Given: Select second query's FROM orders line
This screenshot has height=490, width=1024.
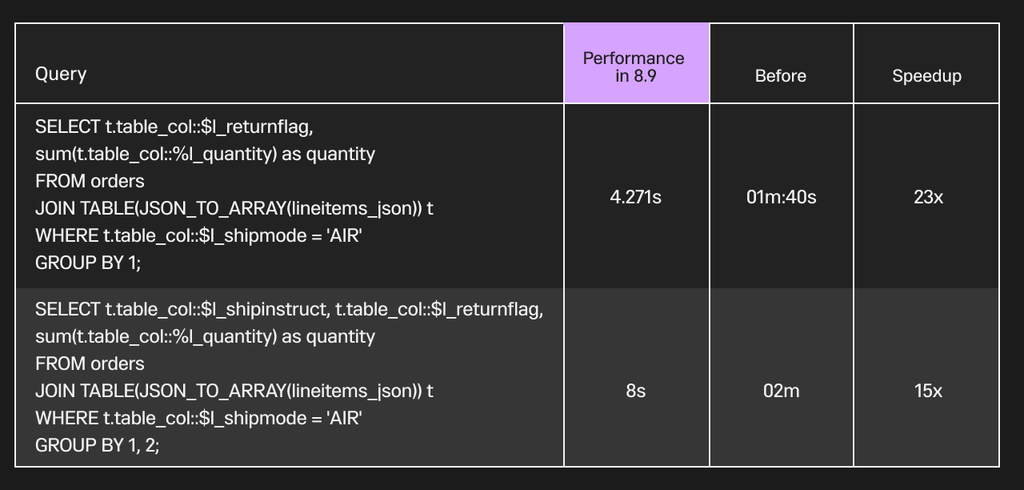Looking at the screenshot, I should pyautogui.click(x=90, y=363).
